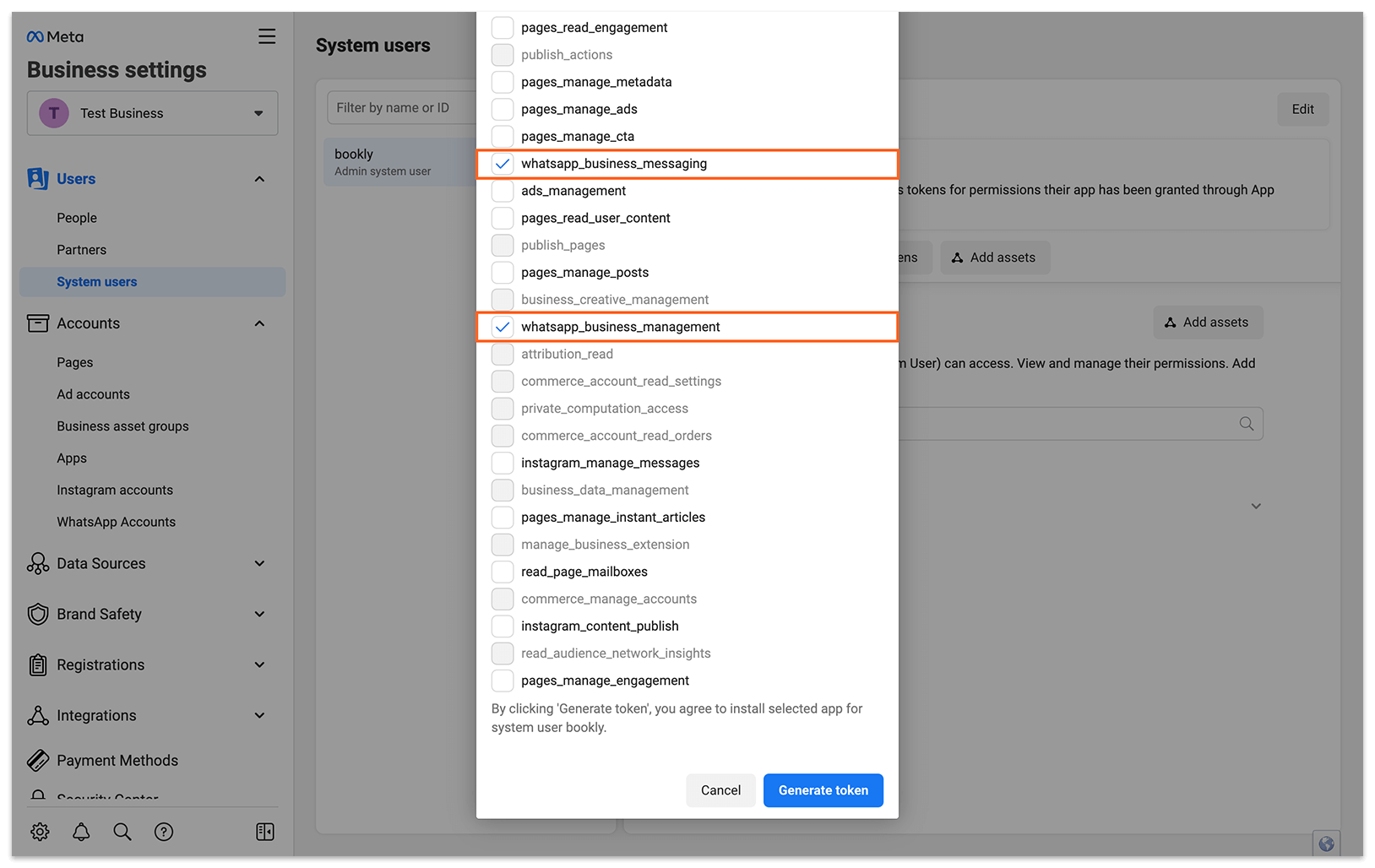1375x868 pixels.
Task: Collapse sidebar using panel icon
Action: [265, 832]
